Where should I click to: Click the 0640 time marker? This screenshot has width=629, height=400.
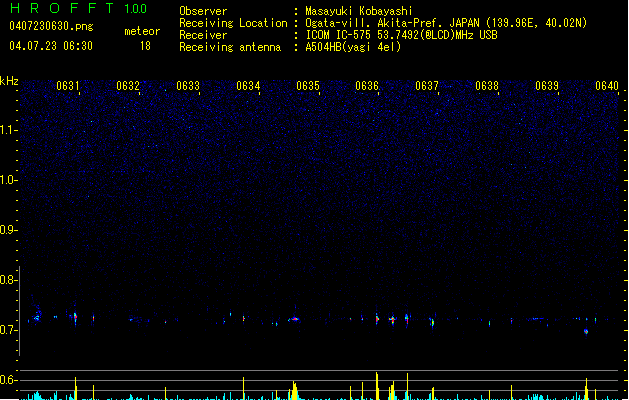click(x=607, y=86)
